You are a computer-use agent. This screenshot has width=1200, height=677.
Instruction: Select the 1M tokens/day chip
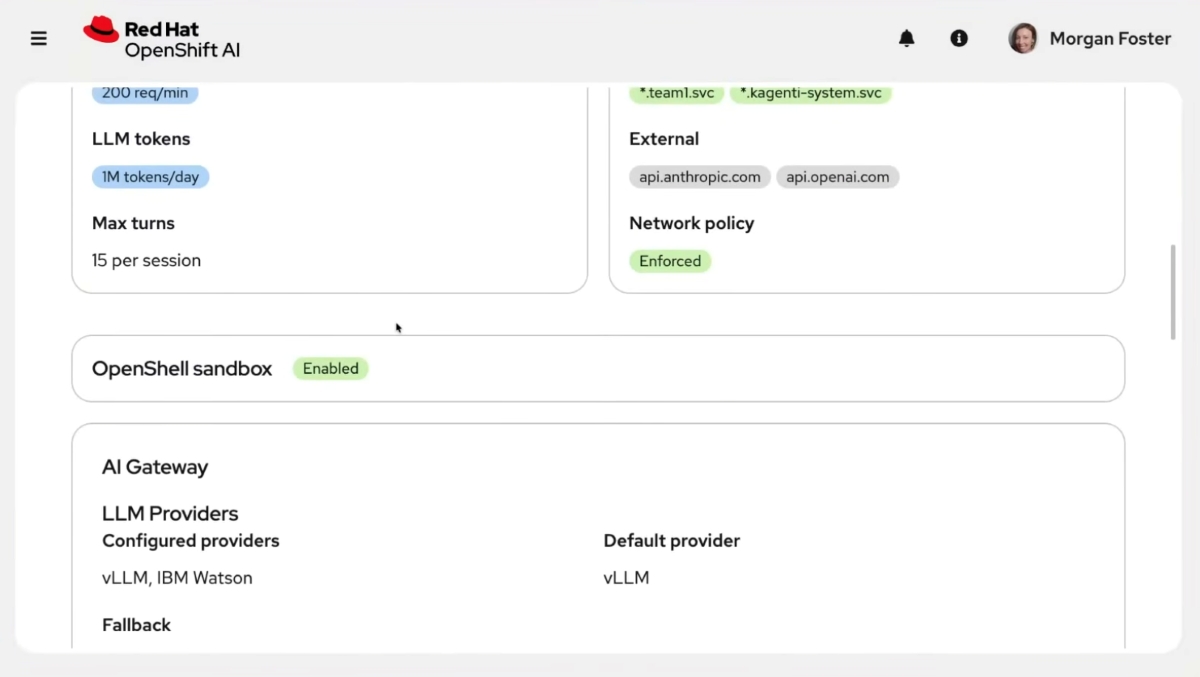pyautogui.click(x=150, y=177)
